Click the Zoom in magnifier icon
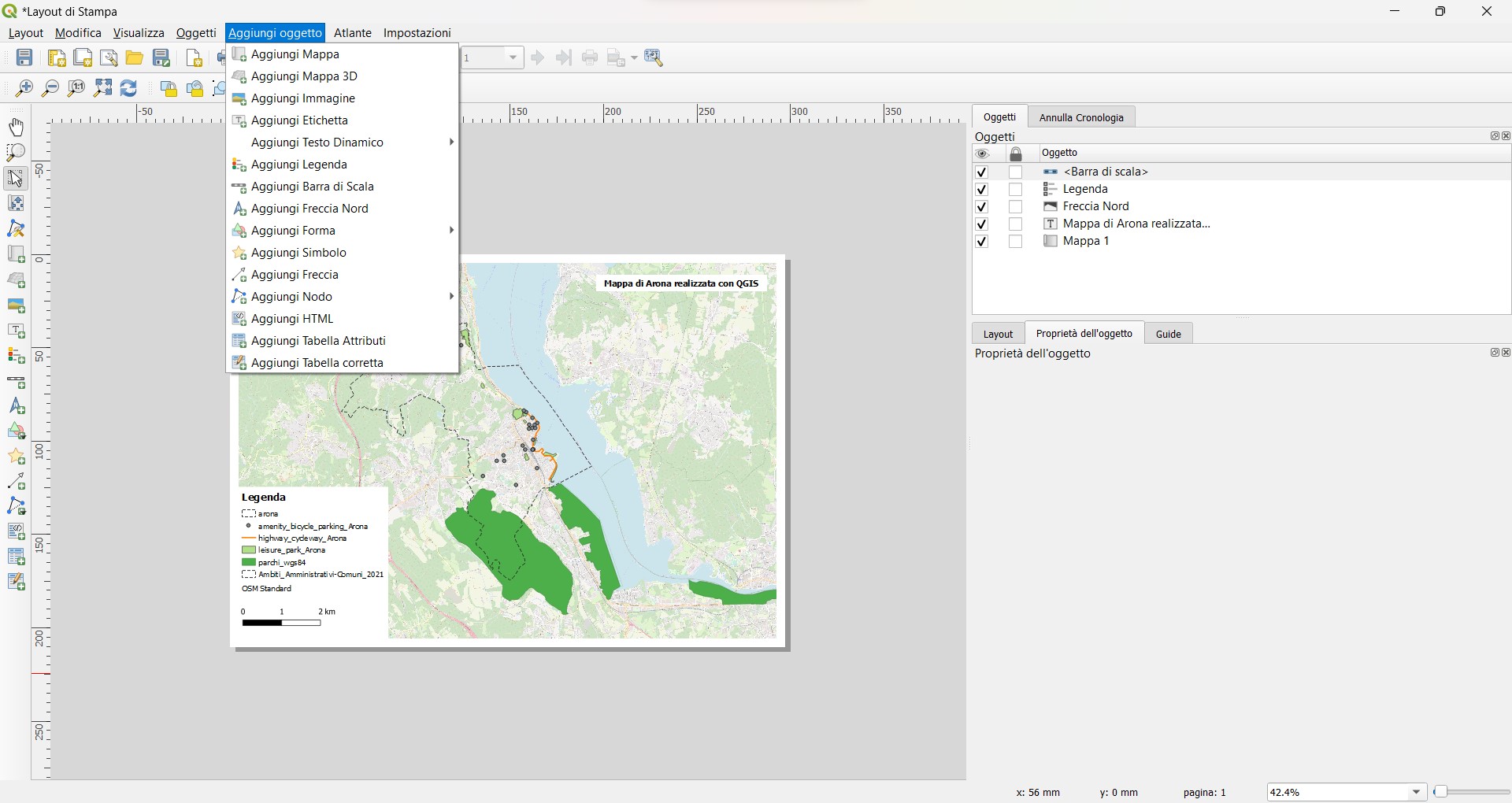Screen dimensions: 1512x803 pos(24,88)
